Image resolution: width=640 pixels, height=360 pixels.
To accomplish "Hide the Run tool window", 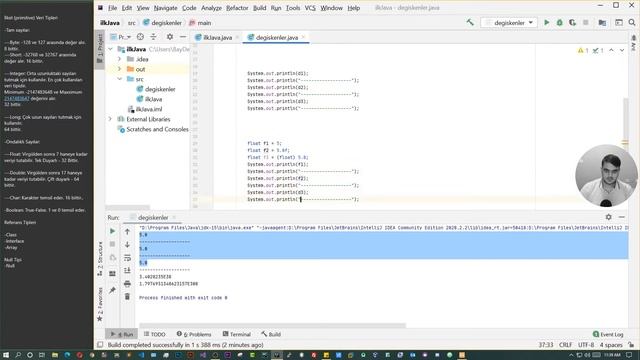I will point(622,217).
